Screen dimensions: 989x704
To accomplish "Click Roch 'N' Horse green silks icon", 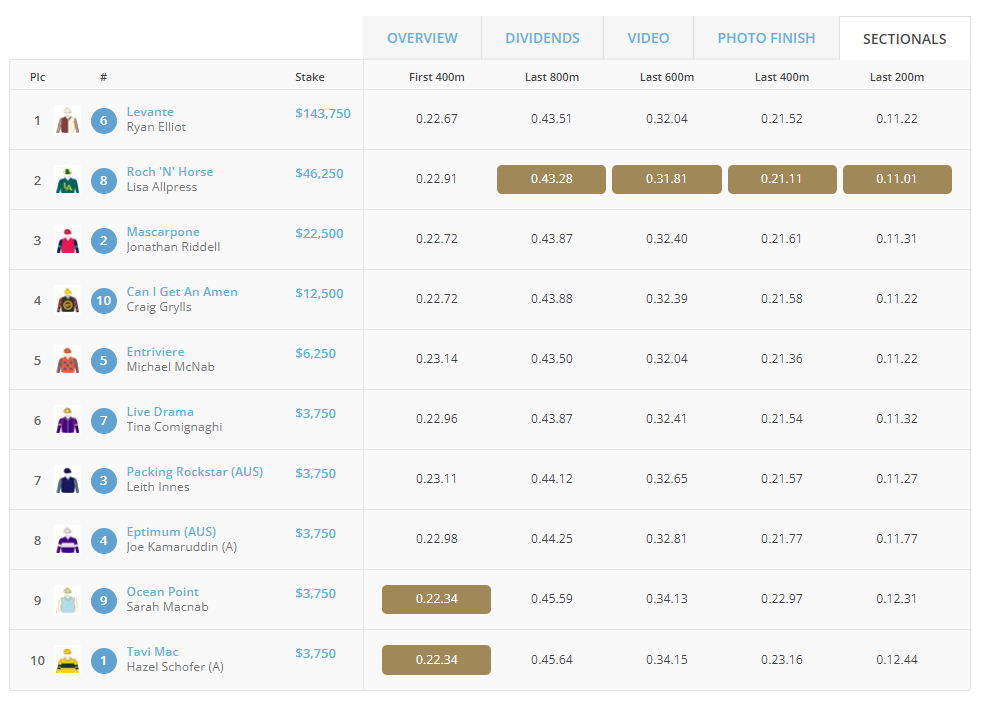I will tap(67, 180).
